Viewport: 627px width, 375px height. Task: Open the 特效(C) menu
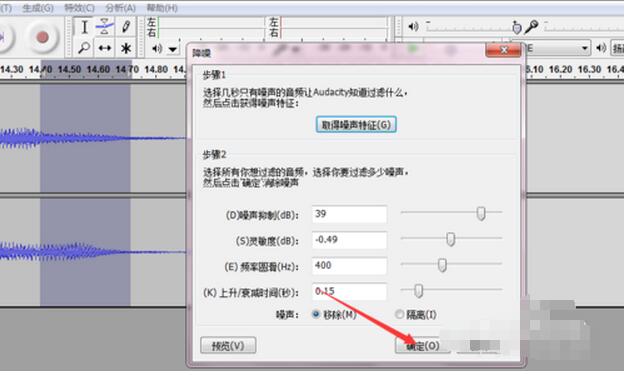80,8
